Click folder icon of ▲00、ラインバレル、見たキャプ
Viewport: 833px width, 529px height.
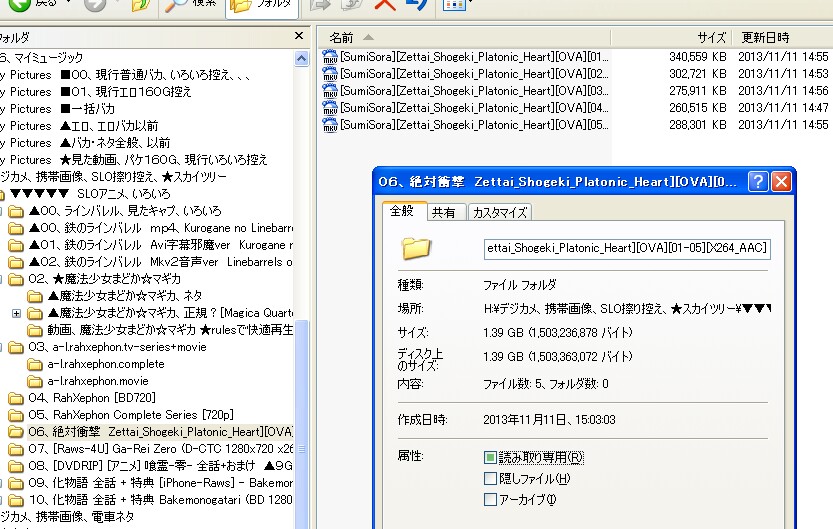16,211
